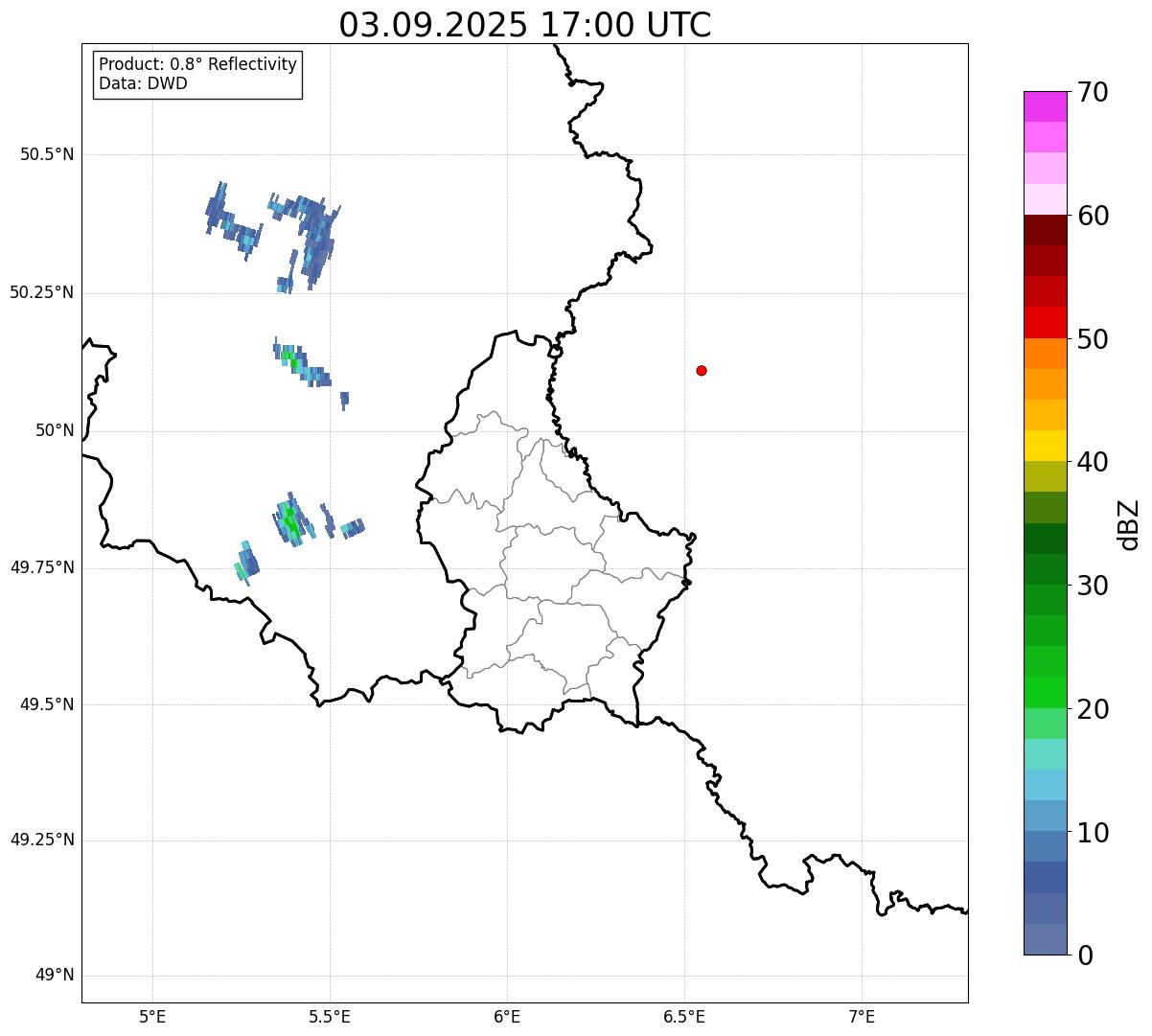
Task: Click the bright red colorbar segment near 50
Action: tap(1046, 322)
